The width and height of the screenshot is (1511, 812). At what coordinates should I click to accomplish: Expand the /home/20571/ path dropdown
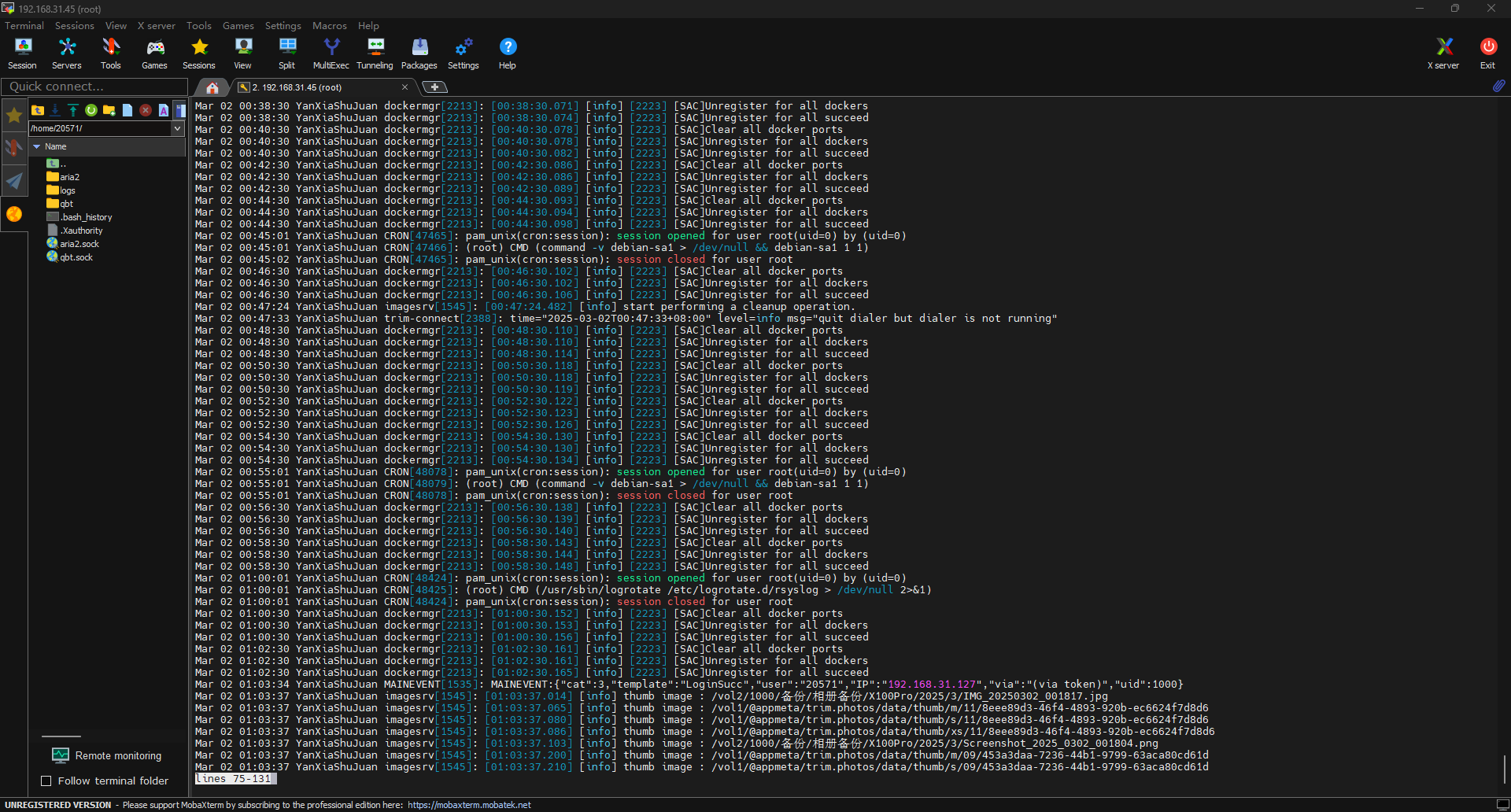click(x=177, y=128)
